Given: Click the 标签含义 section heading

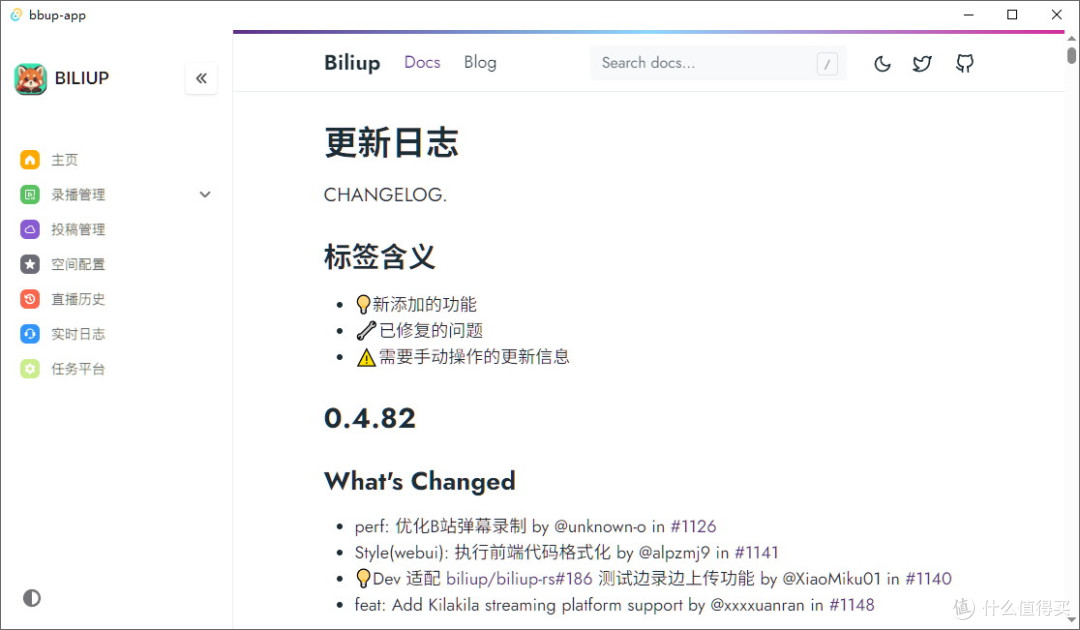Looking at the screenshot, I should [380, 257].
